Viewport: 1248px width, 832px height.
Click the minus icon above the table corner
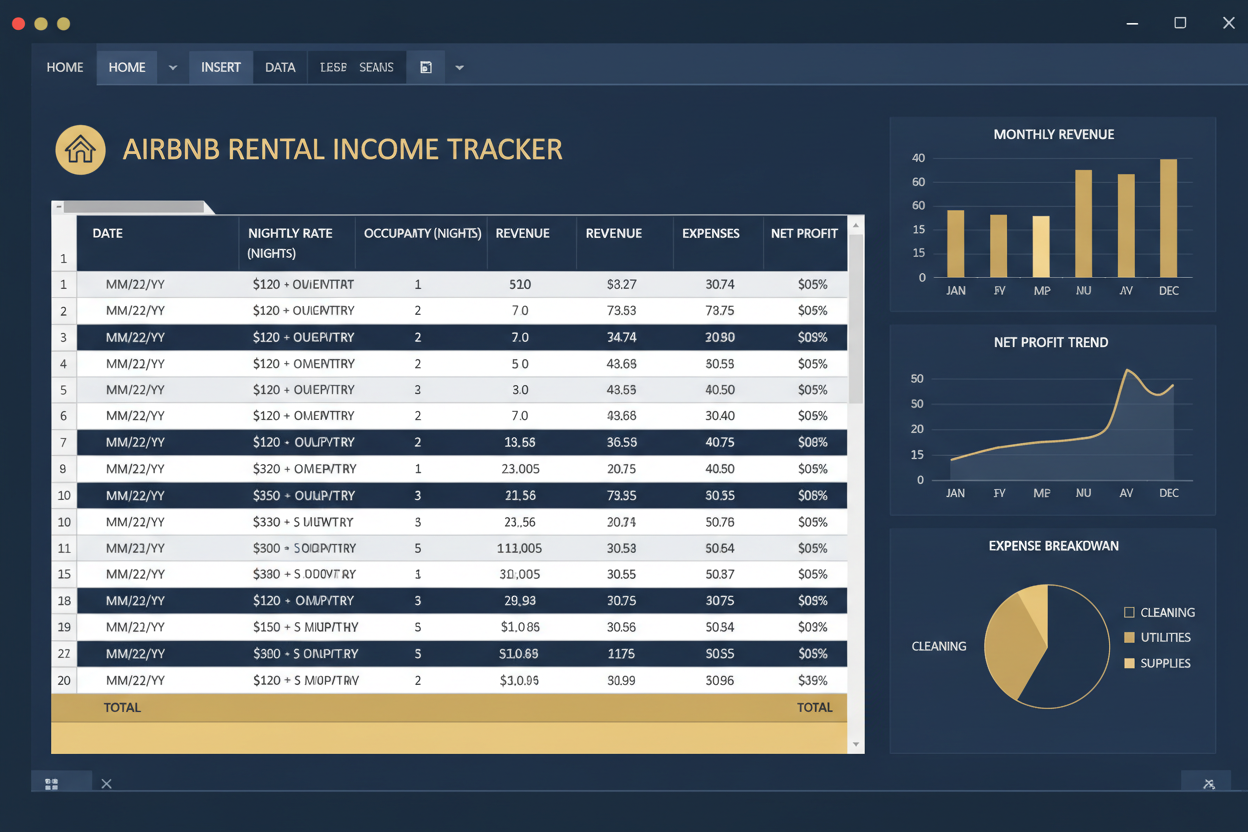[x=59, y=207]
